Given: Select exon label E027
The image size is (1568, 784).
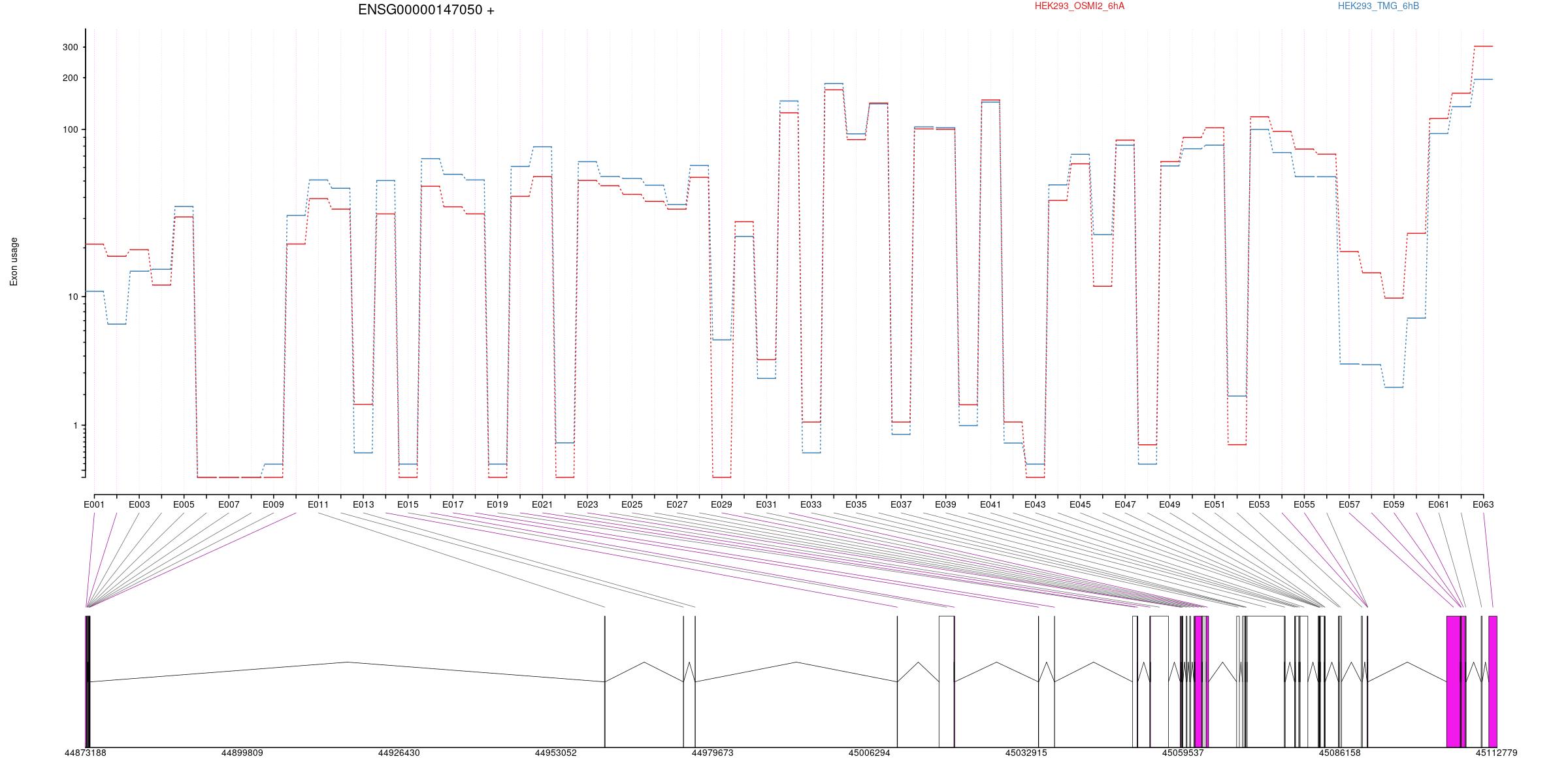Looking at the screenshot, I should tap(677, 504).
